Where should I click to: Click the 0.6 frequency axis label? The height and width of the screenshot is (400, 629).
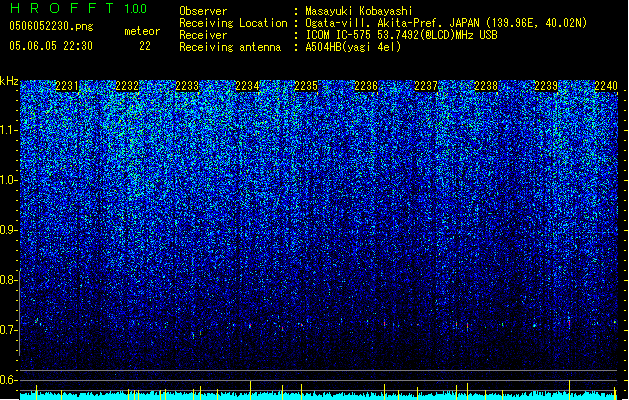(x=9, y=380)
